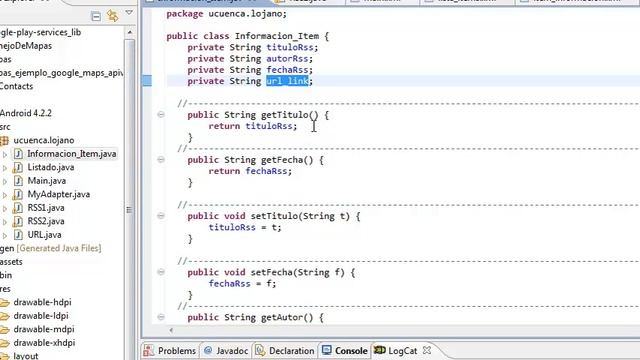Screen dimensions: 640x360
Task: Expand RSS2.java tree node arrow
Action: pos(5,222)
